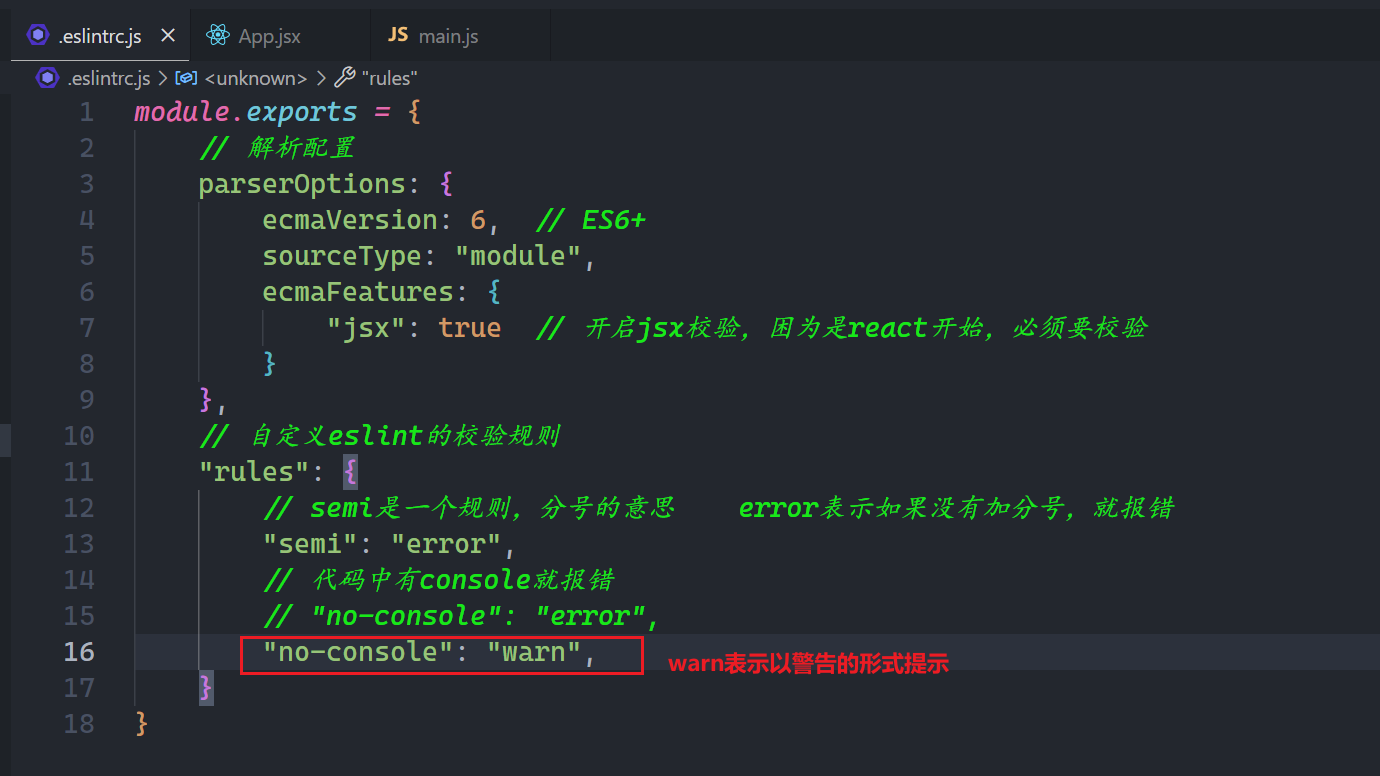Click the // ES6+ comment
Screen dimensions: 1380x776
click(591, 220)
